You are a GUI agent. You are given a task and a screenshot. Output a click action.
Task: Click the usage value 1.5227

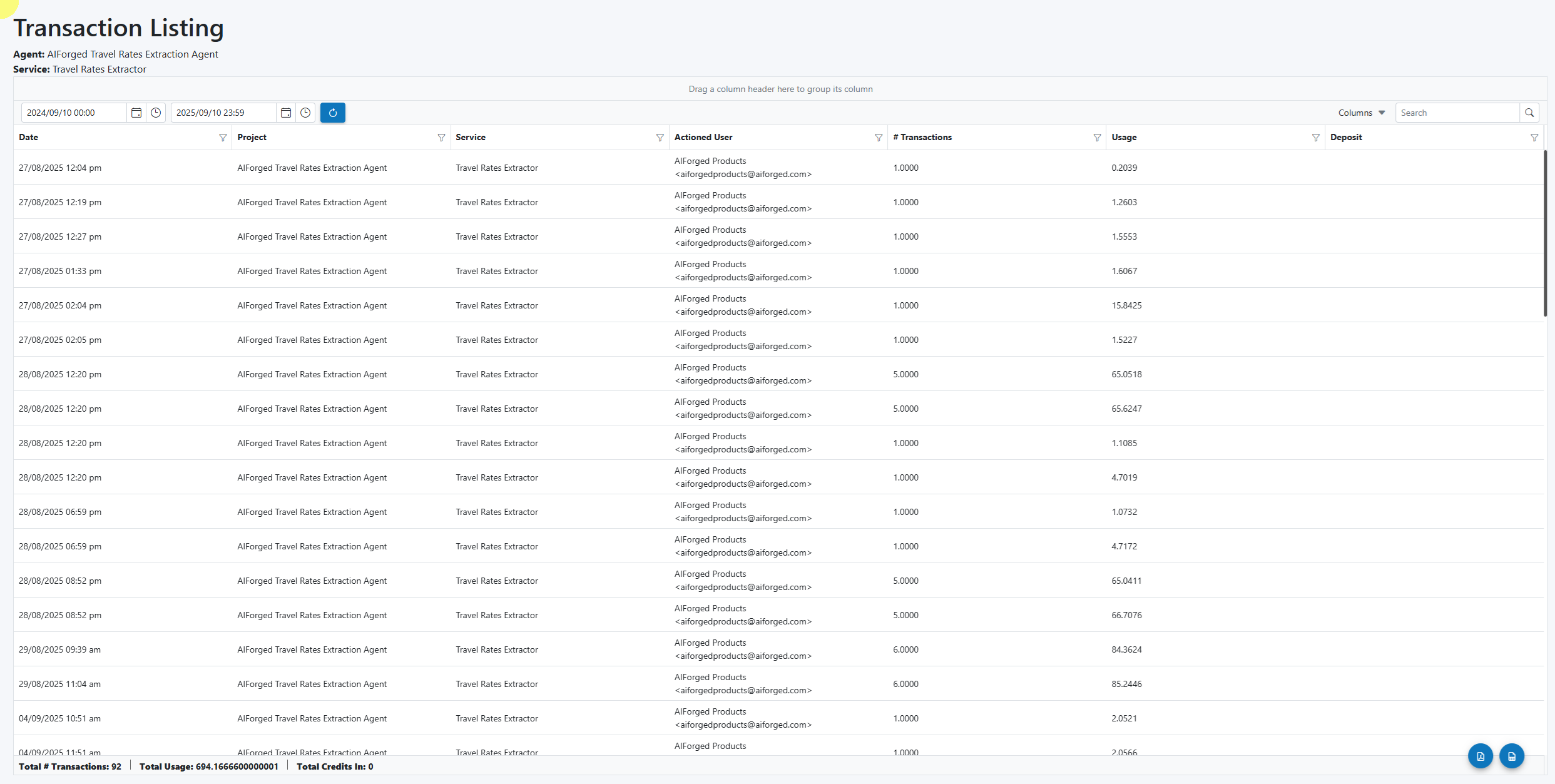[1124, 340]
